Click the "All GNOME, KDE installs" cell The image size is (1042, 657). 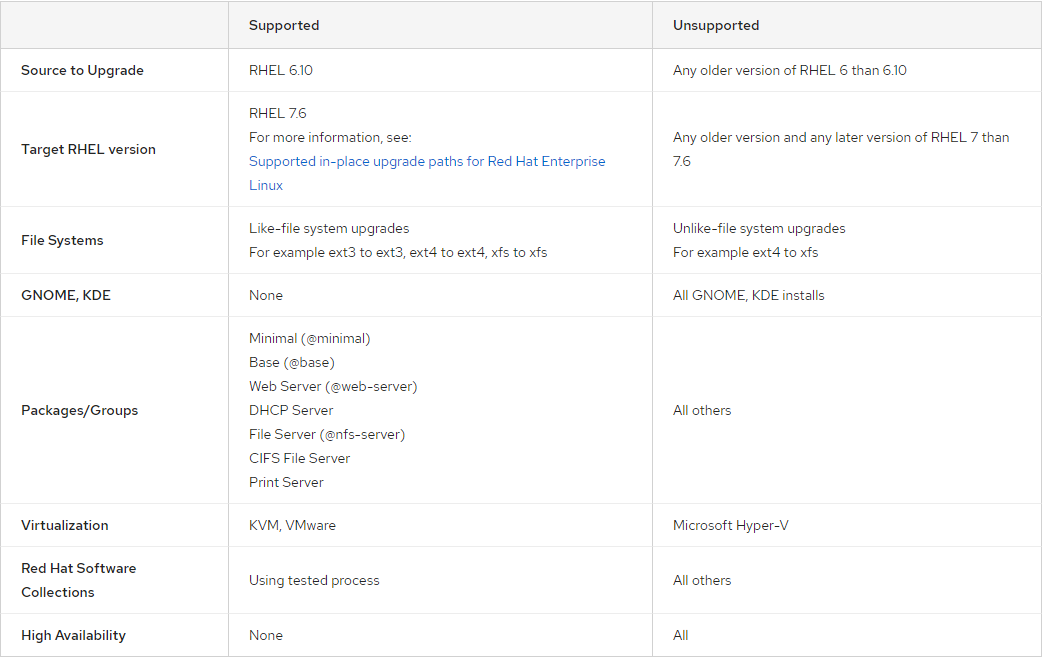pyautogui.click(x=749, y=296)
